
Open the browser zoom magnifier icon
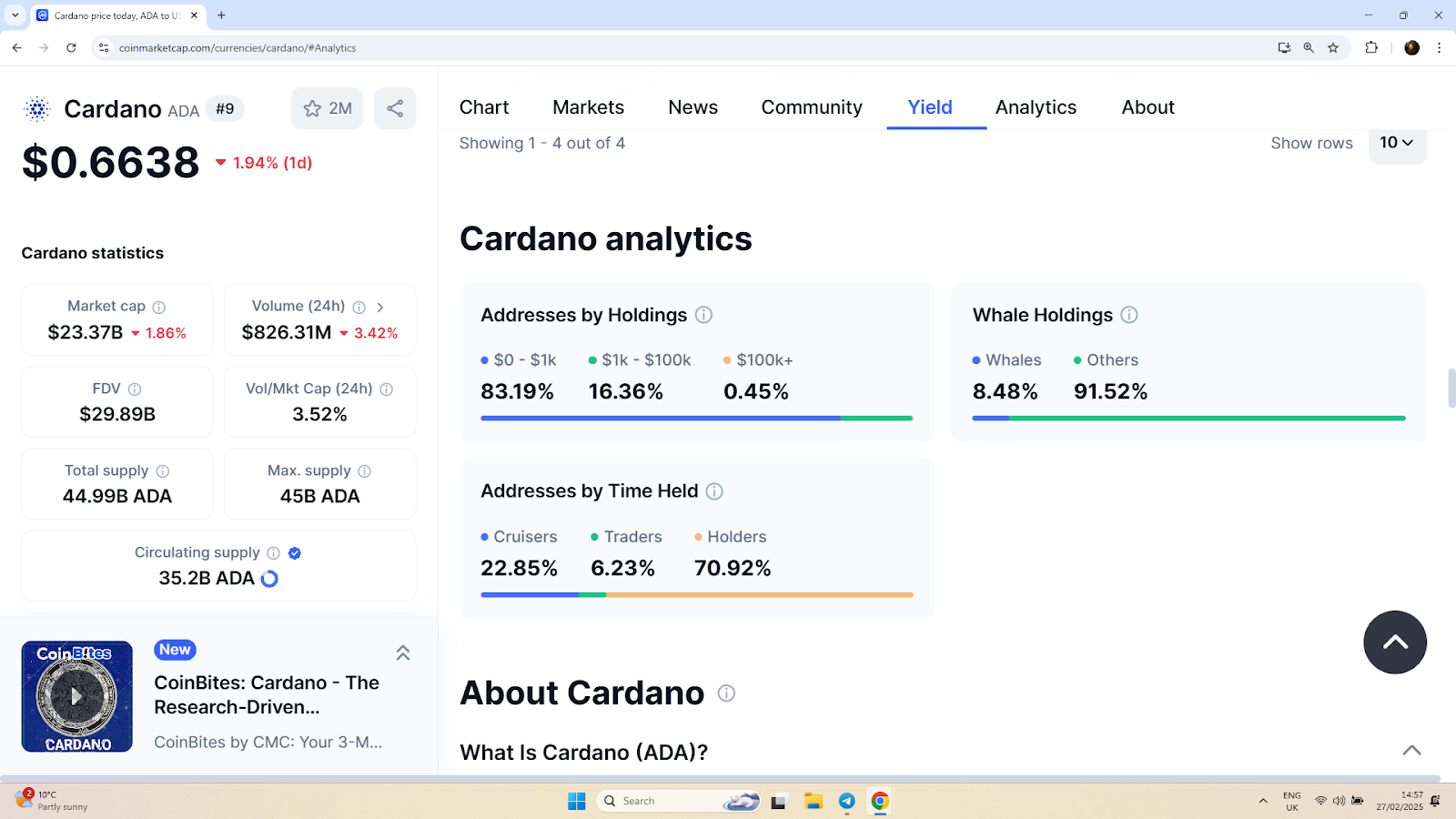click(1309, 48)
